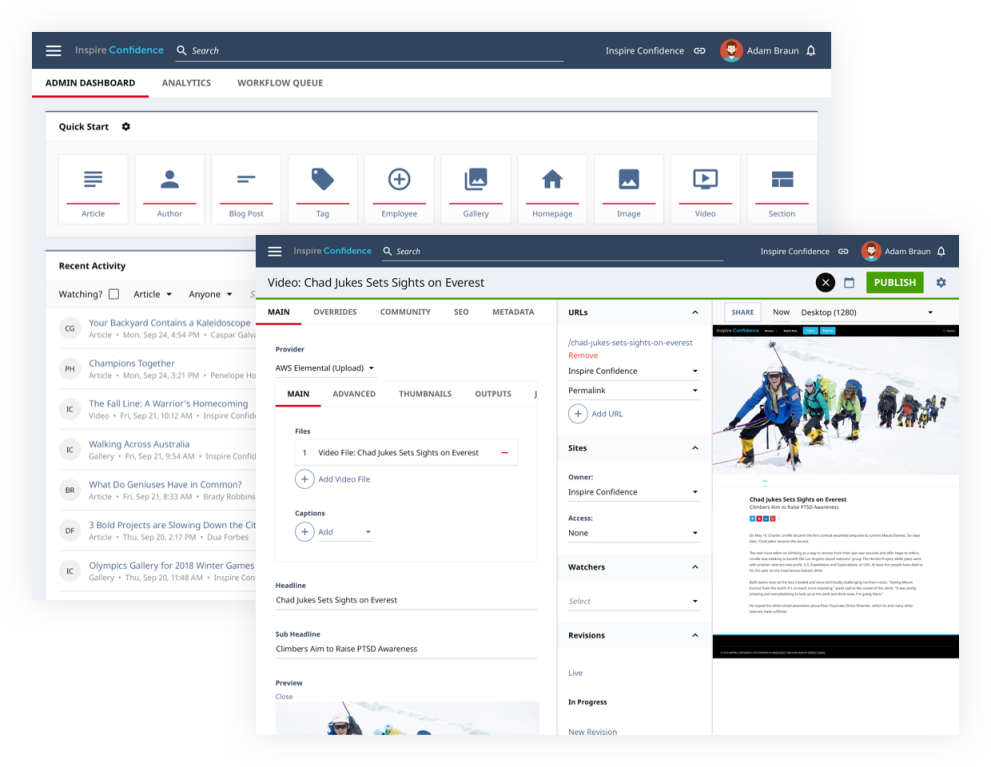991x767 pixels.
Task: Click the plus icon for Add Video File
Action: pos(304,479)
